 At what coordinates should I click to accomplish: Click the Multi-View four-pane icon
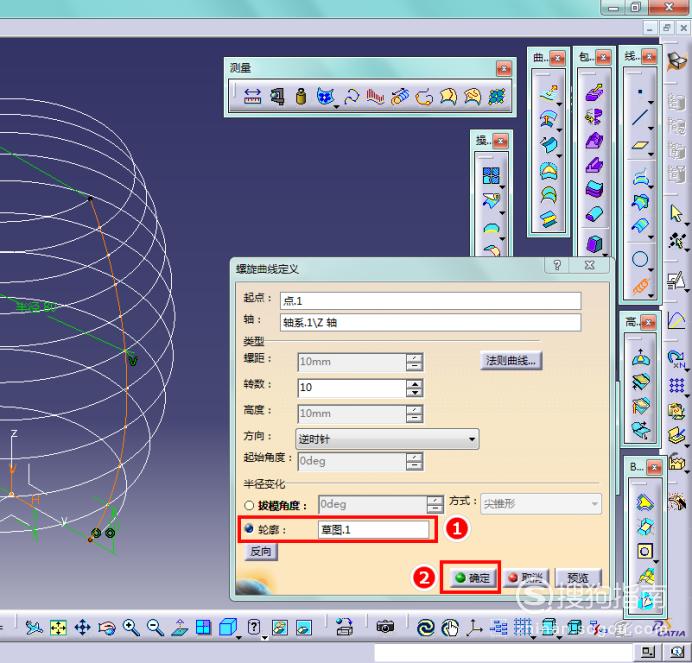(x=203, y=627)
